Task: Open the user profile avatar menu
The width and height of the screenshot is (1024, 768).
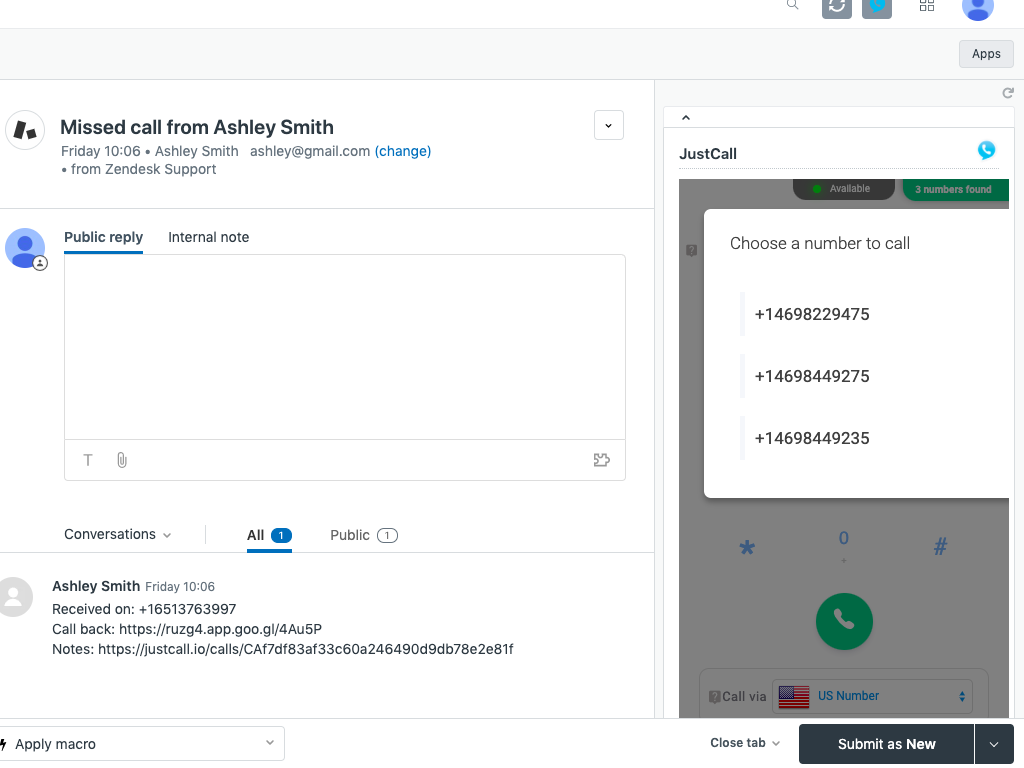Action: click(x=977, y=7)
